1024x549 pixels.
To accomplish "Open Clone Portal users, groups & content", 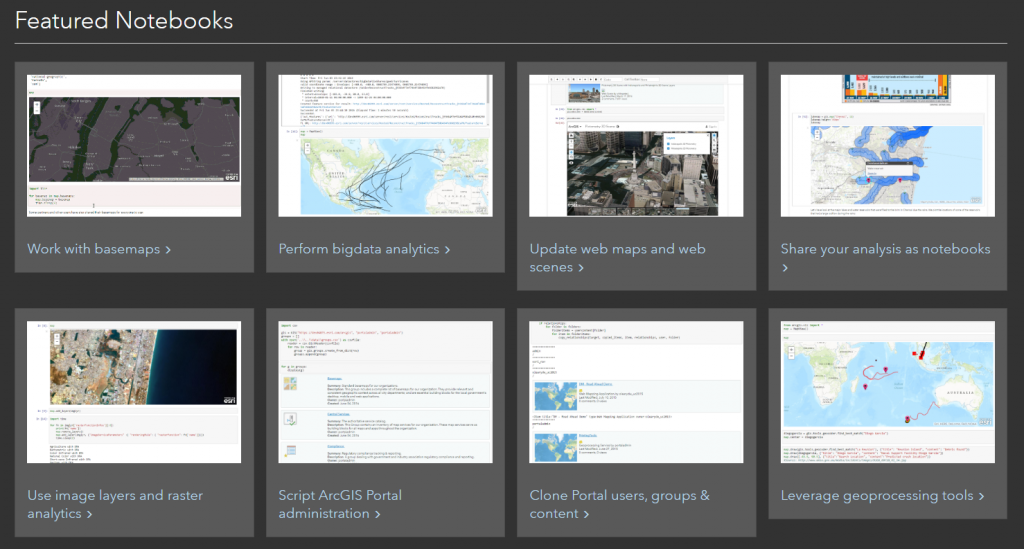I will (x=619, y=504).
